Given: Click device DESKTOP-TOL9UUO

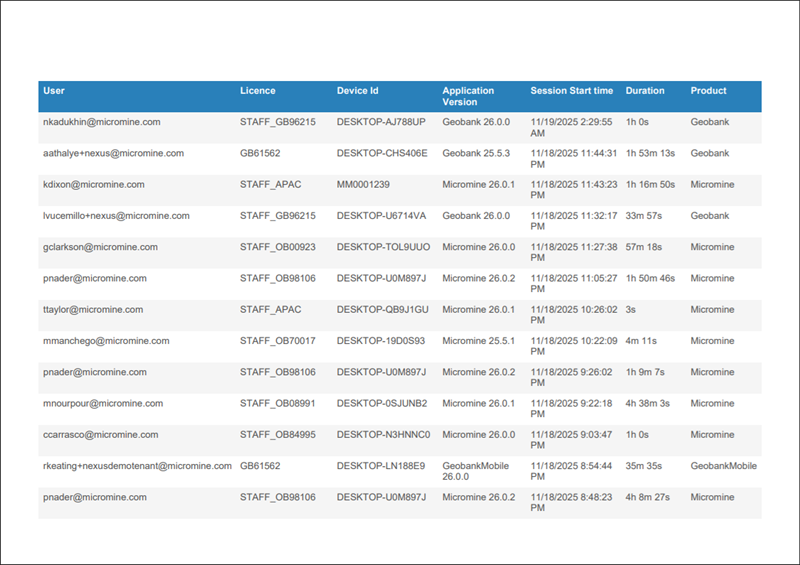Looking at the screenshot, I should click(x=383, y=247).
